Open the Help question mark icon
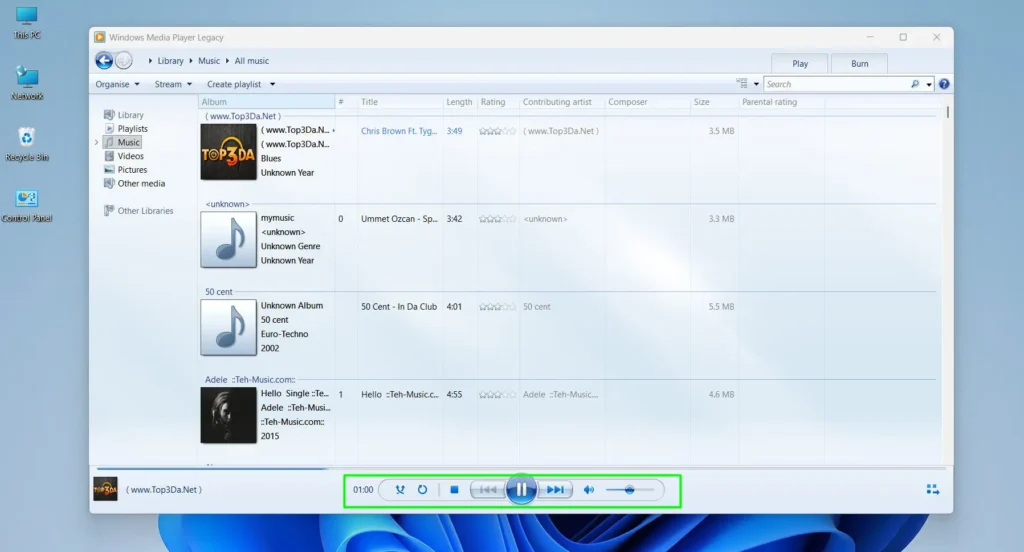This screenshot has height=552, width=1024. click(x=943, y=84)
